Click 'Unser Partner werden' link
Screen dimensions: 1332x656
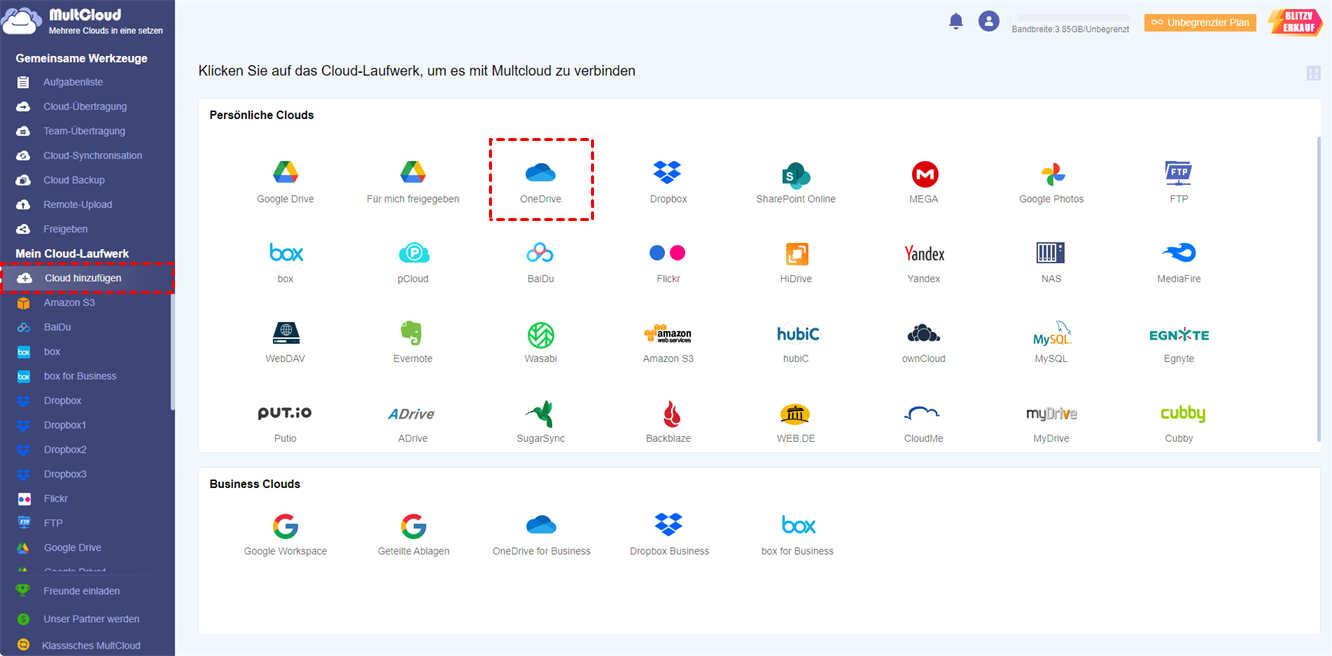coord(91,619)
